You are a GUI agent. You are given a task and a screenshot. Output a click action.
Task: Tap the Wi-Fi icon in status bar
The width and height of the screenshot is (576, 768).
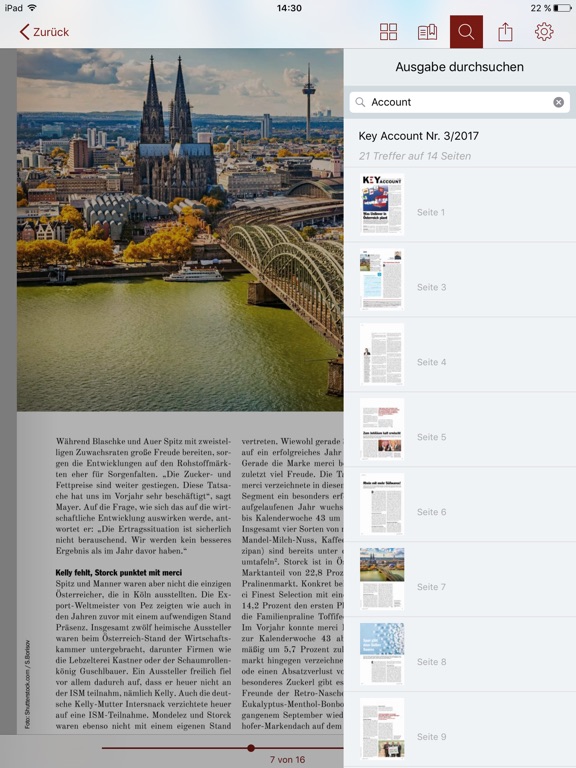pyautogui.click(x=32, y=7)
